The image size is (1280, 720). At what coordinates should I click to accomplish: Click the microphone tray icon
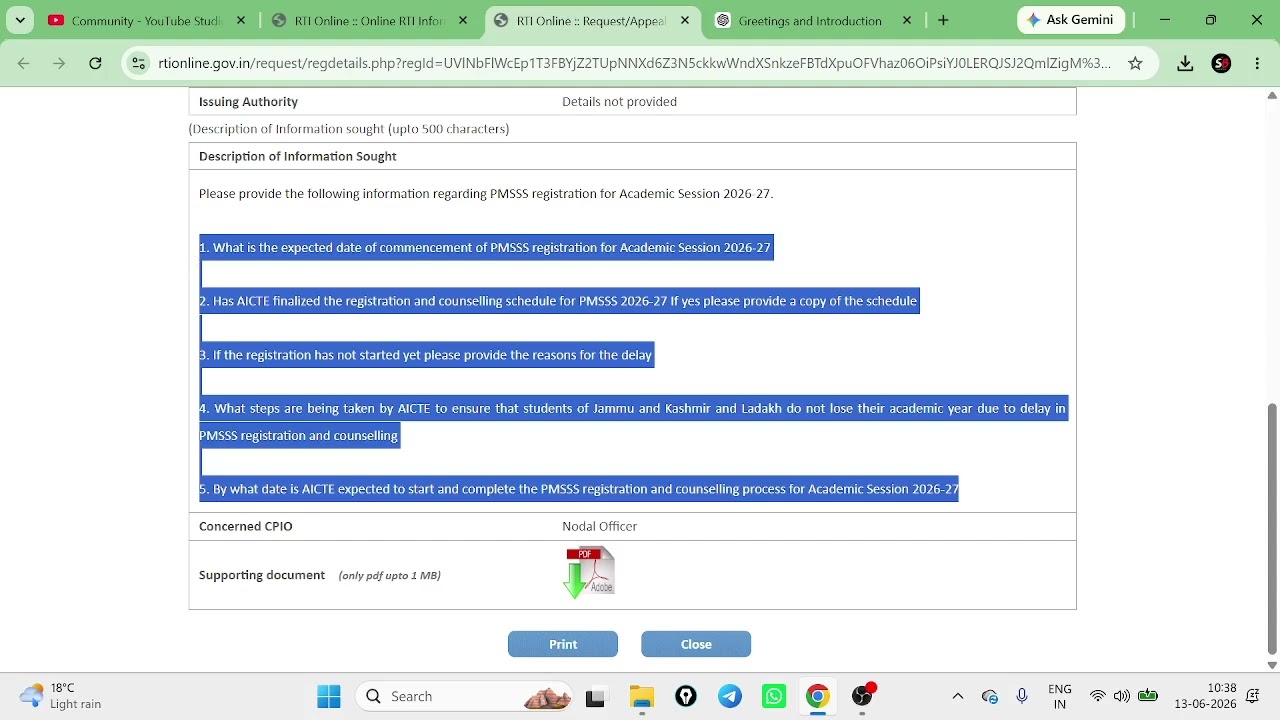(1022, 696)
